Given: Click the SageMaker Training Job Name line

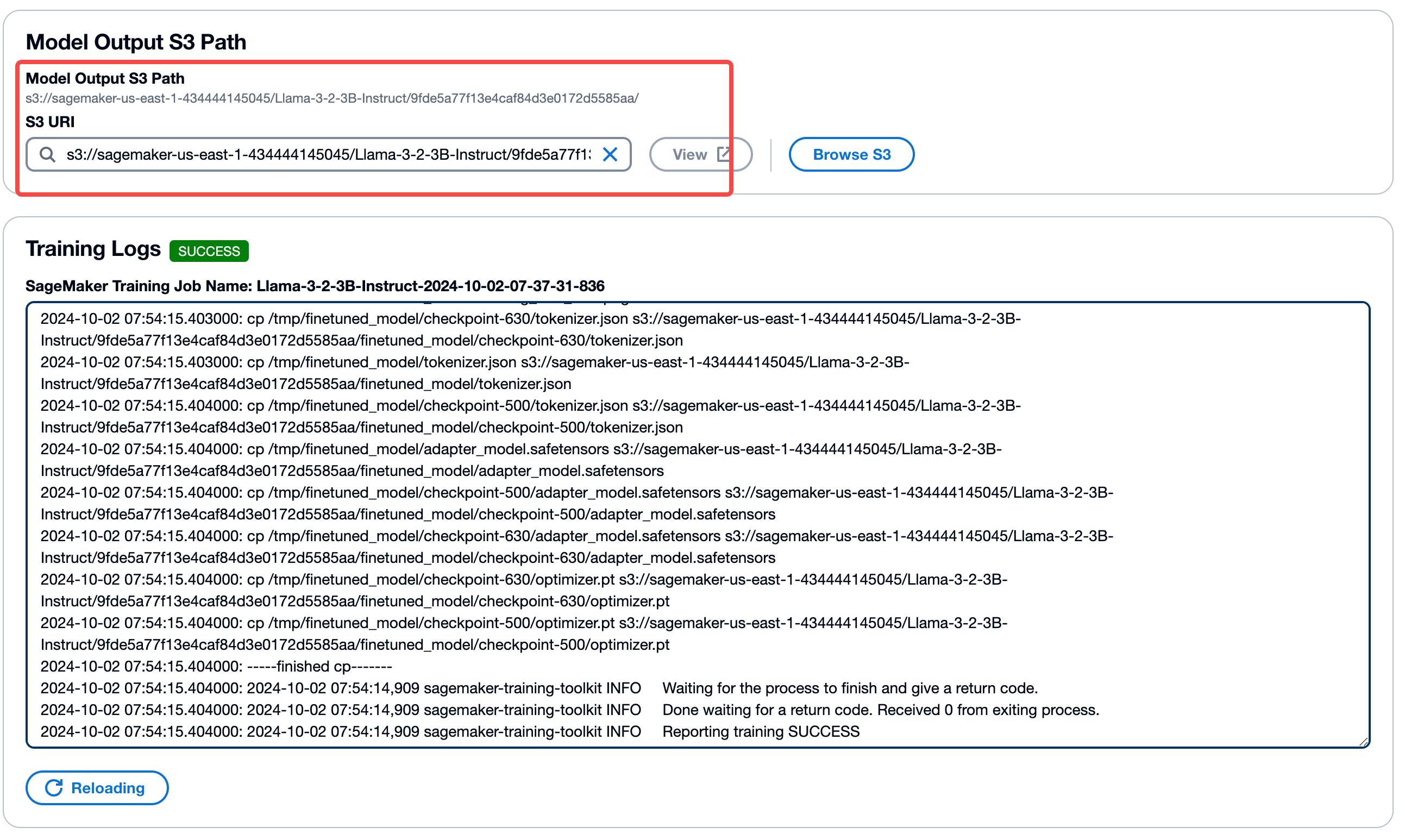Looking at the screenshot, I should tap(315, 286).
